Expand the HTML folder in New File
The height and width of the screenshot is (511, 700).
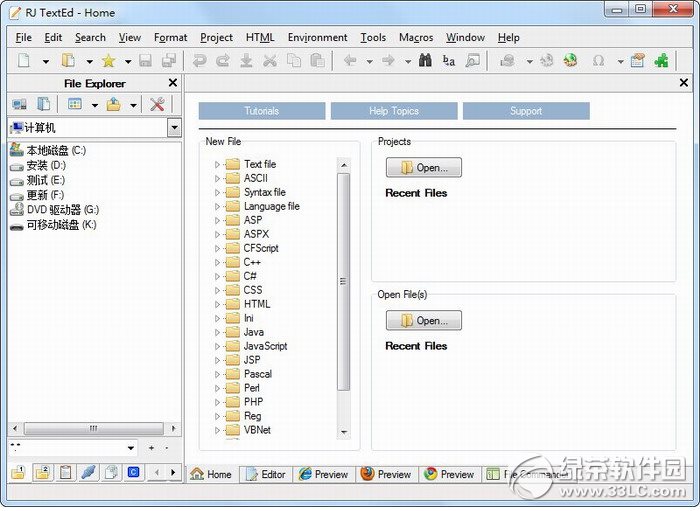(x=217, y=304)
